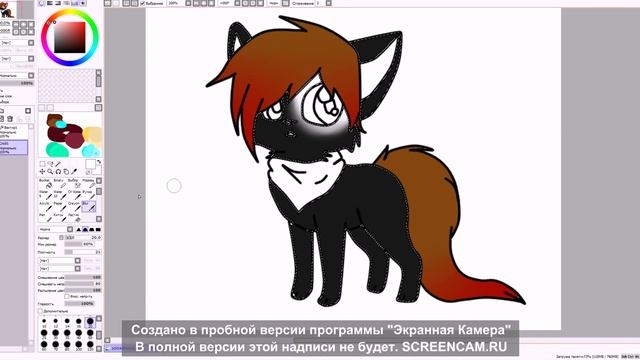Swap foreground and background colors arrow

pyautogui.click(x=99, y=162)
